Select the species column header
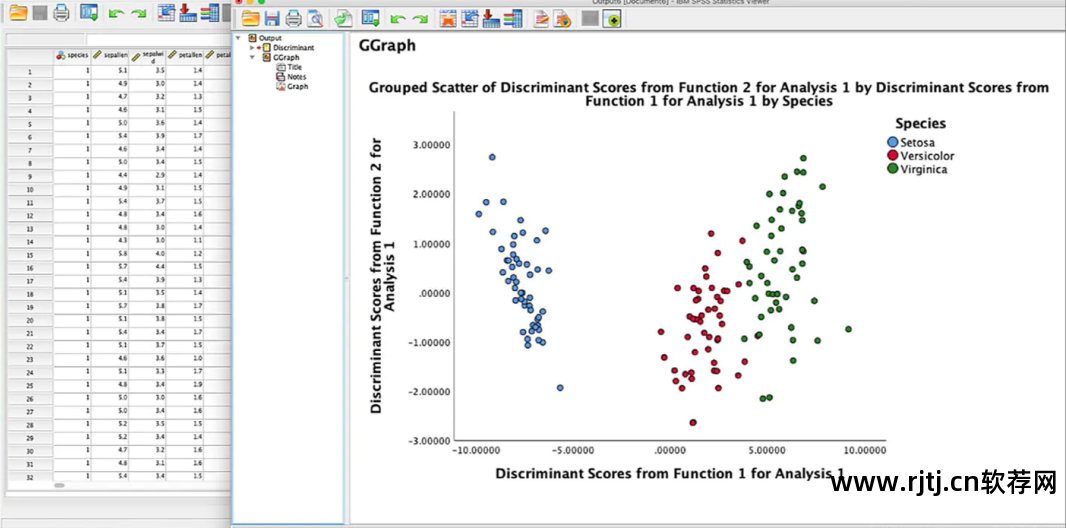Screen dimensions: 1066x528 [x=72, y=56]
